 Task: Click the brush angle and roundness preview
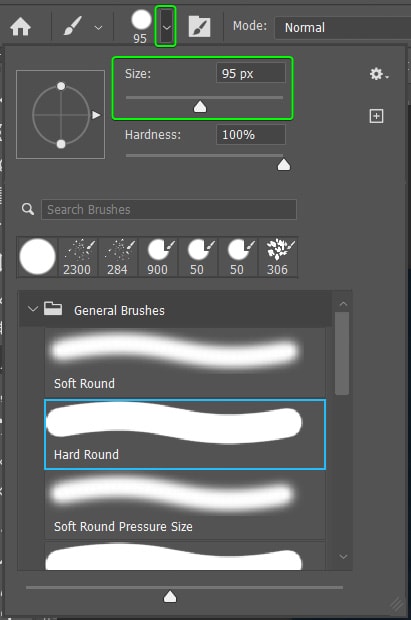pos(61,115)
